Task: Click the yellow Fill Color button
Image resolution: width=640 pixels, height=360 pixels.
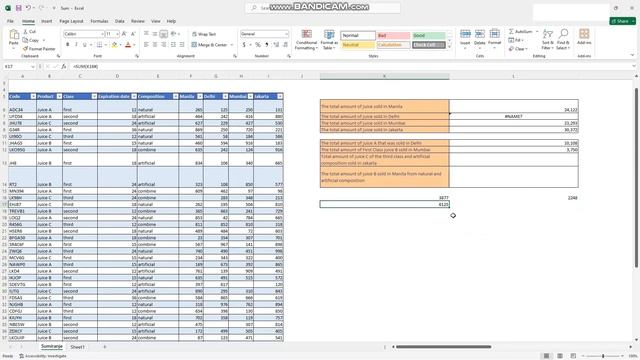Action: click(115, 44)
